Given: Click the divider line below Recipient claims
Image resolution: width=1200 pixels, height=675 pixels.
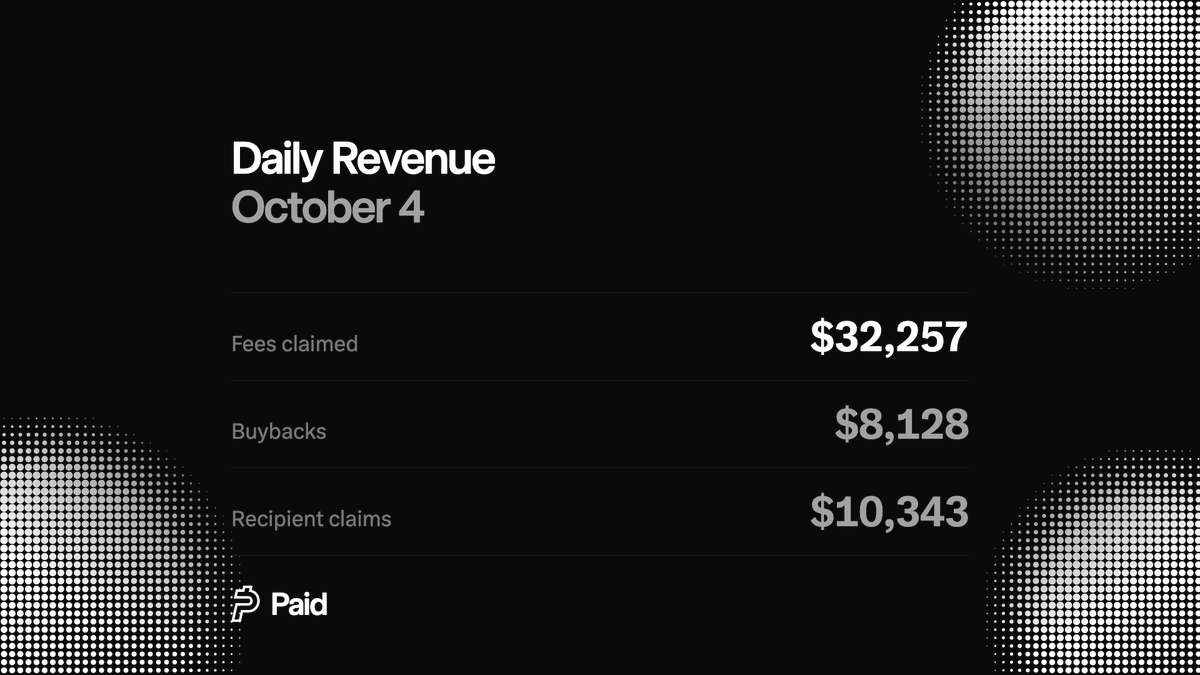Looking at the screenshot, I should 600,556.
